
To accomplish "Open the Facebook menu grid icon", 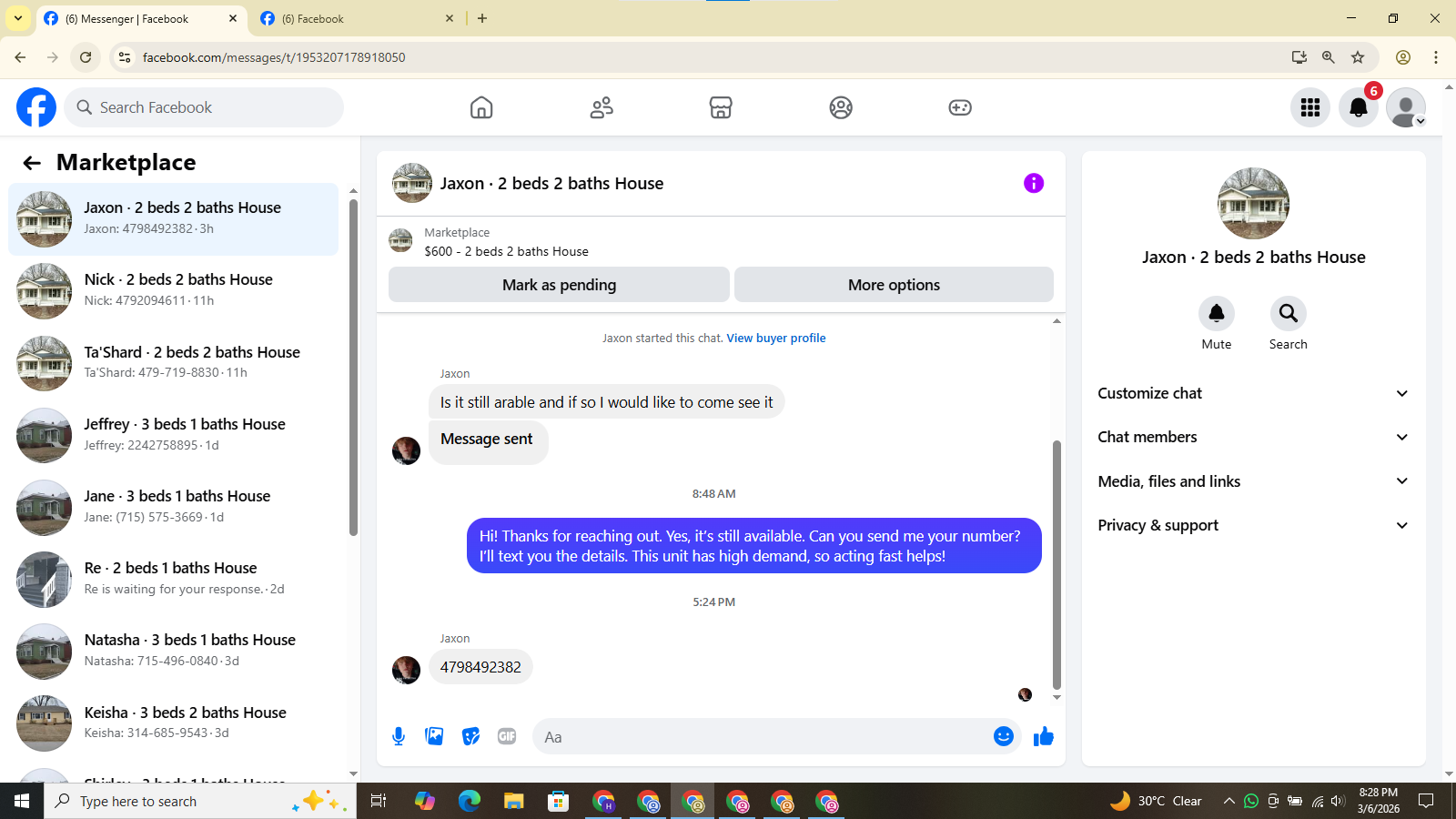I will (1310, 107).
